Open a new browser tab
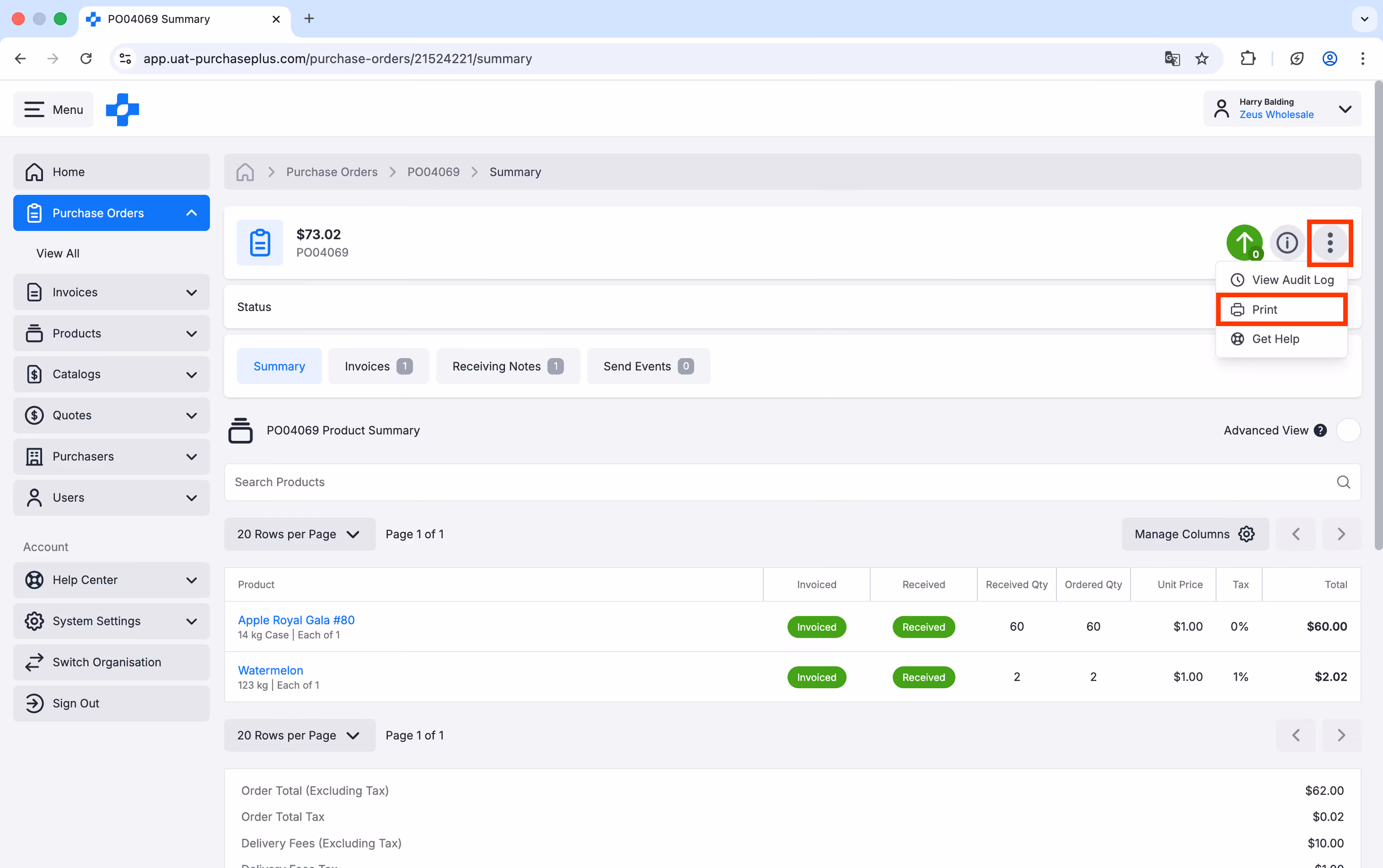The height and width of the screenshot is (868, 1383). click(x=309, y=19)
